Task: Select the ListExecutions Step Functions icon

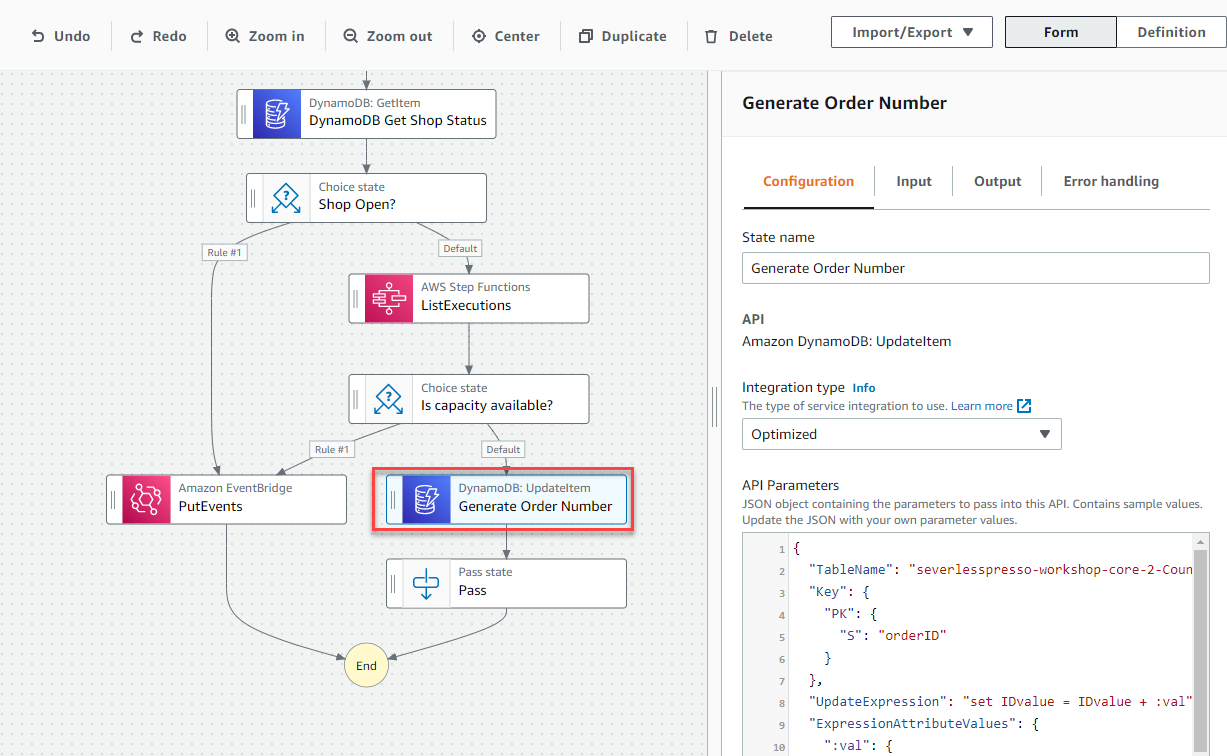Action: point(389,298)
